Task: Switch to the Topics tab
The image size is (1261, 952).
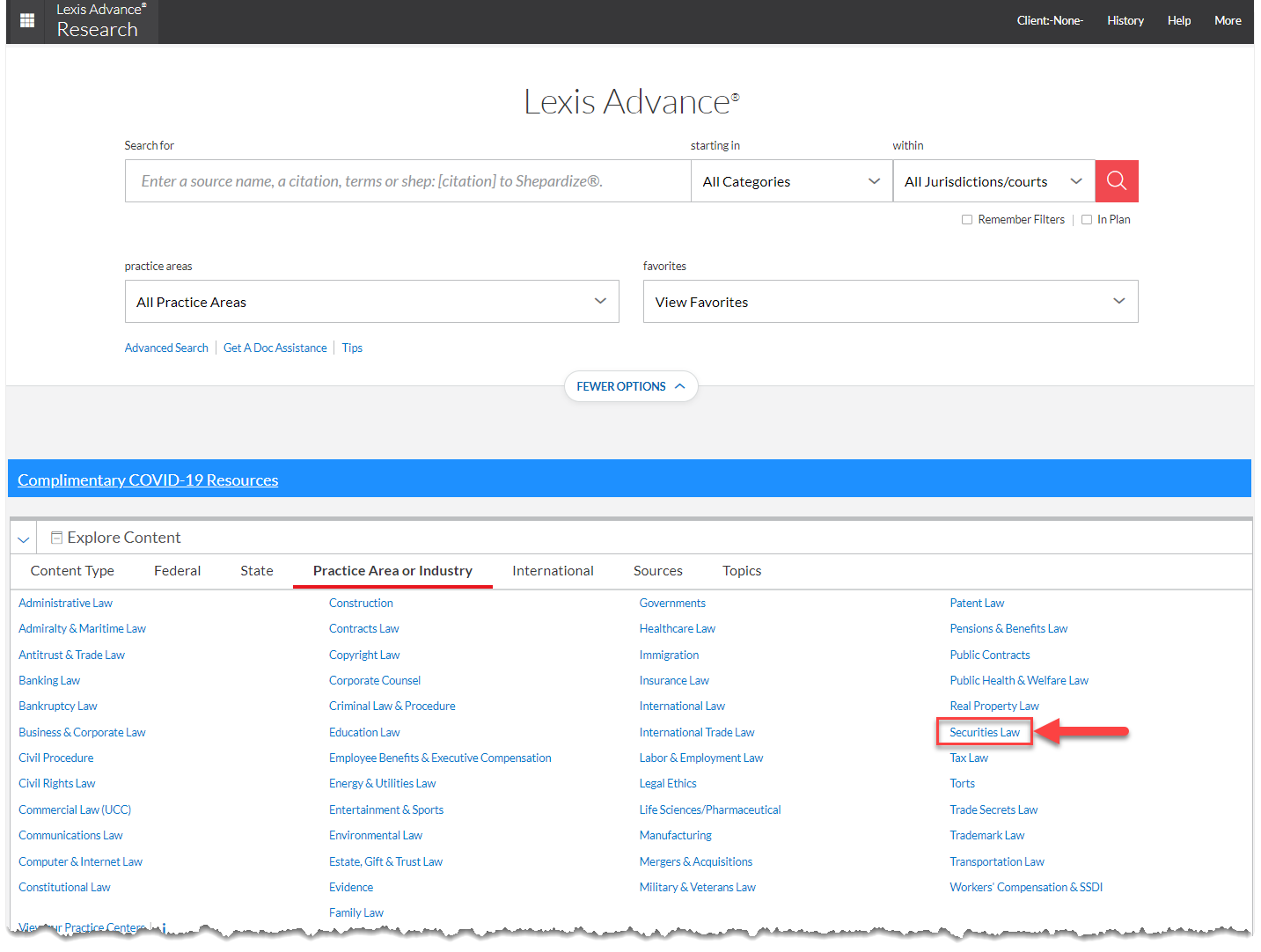Action: point(742,571)
